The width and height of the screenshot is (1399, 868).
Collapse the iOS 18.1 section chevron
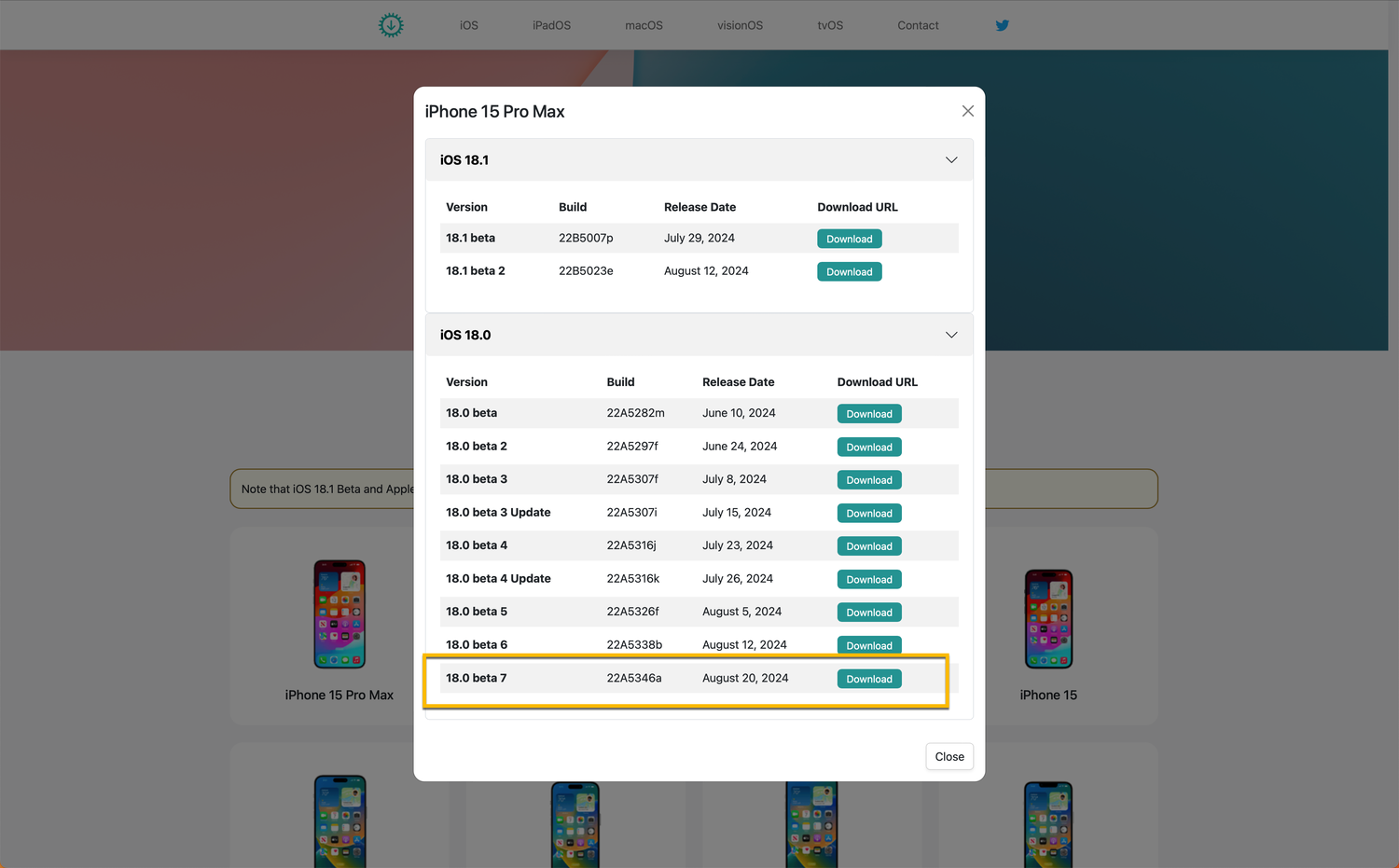click(x=951, y=159)
